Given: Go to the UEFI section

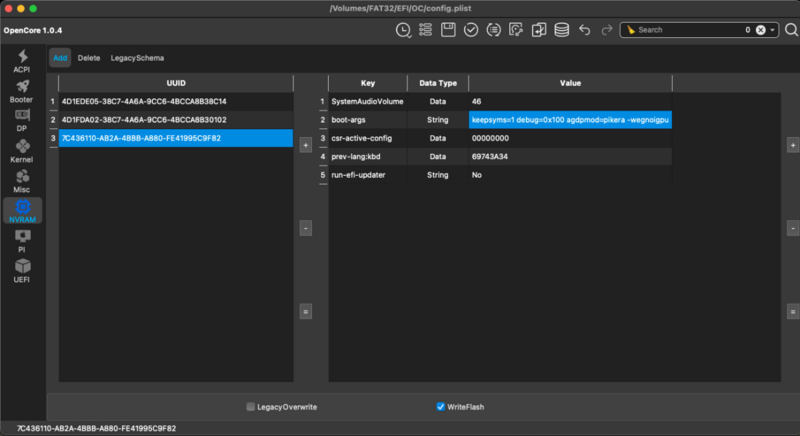Looking at the screenshot, I should (21, 270).
